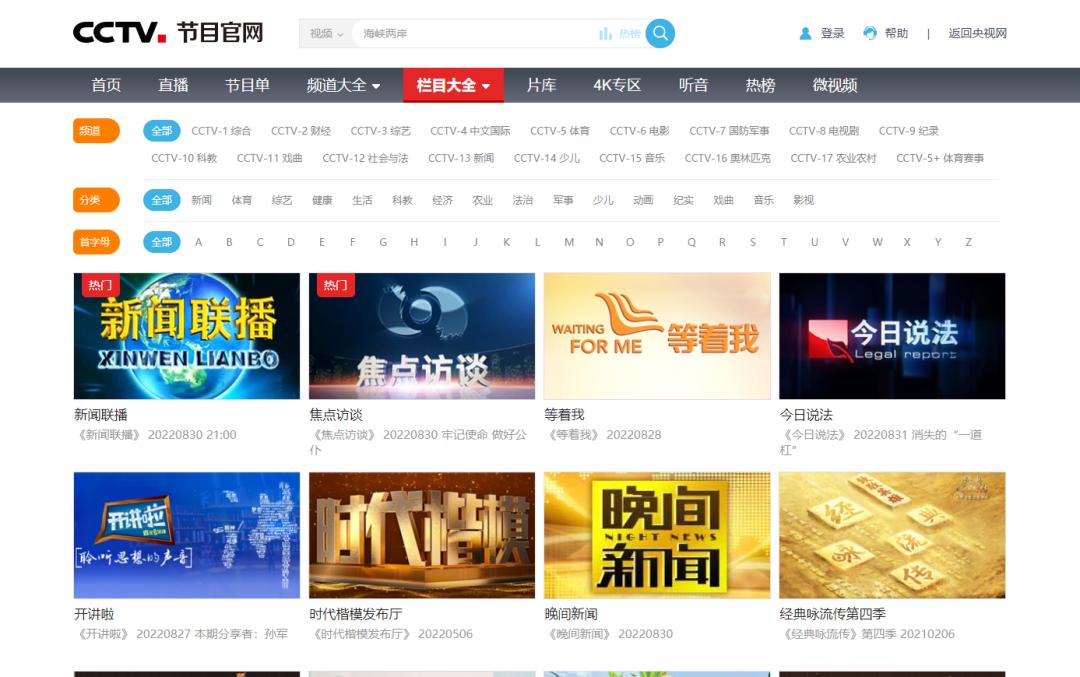The height and width of the screenshot is (677, 1080).
Task: Expand the 频道大全 dropdown menu
Action: pyautogui.click(x=341, y=86)
